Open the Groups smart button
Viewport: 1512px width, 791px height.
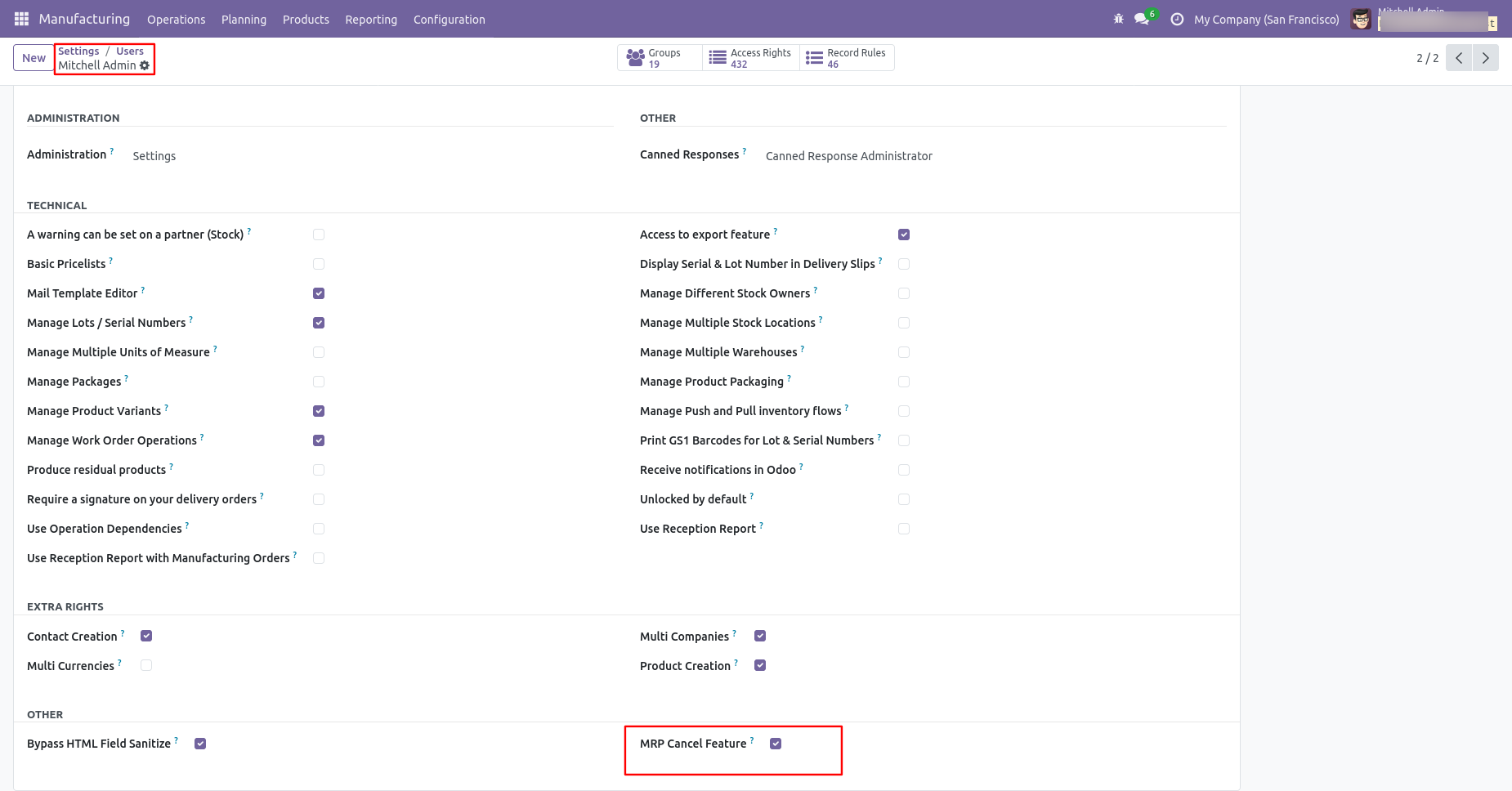[x=660, y=58]
